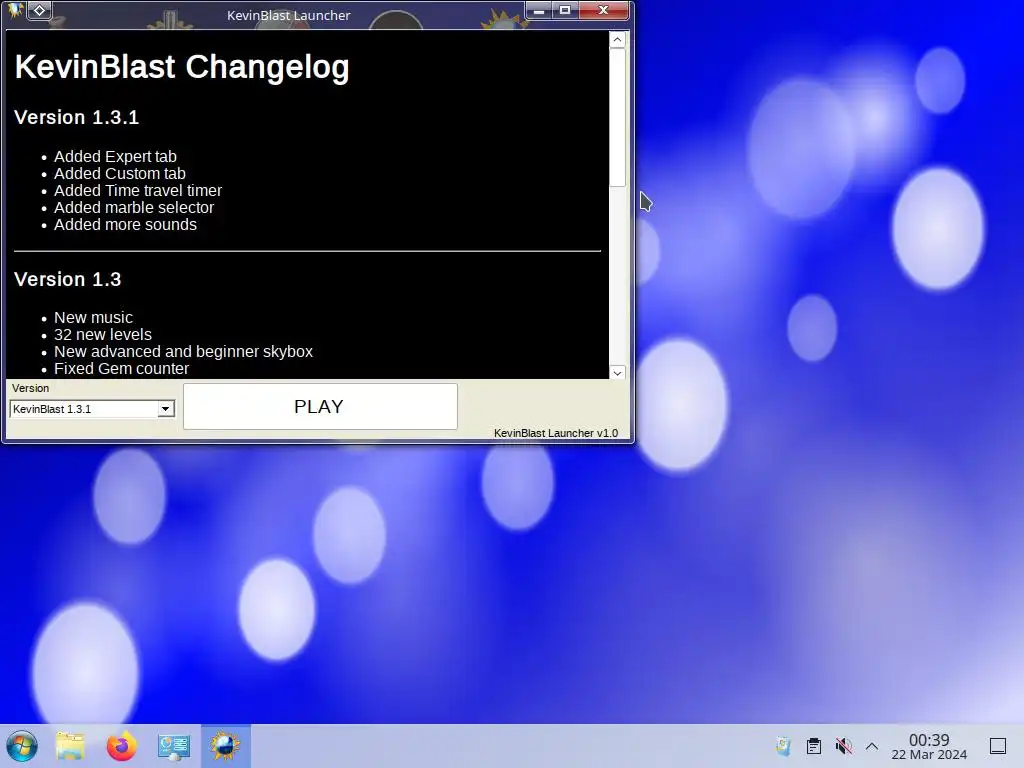Click 'Added Time travel timer' entry

tap(138, 191)
